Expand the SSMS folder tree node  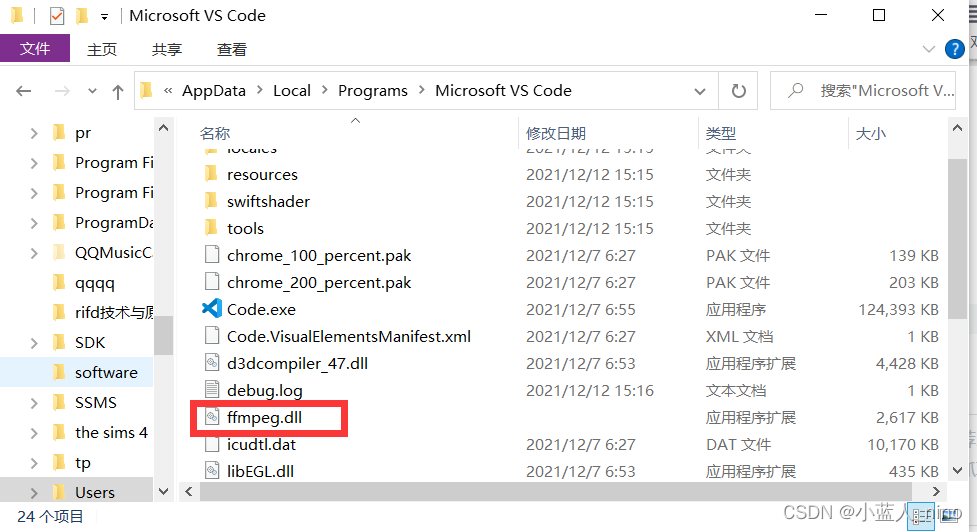coord(34,402)
